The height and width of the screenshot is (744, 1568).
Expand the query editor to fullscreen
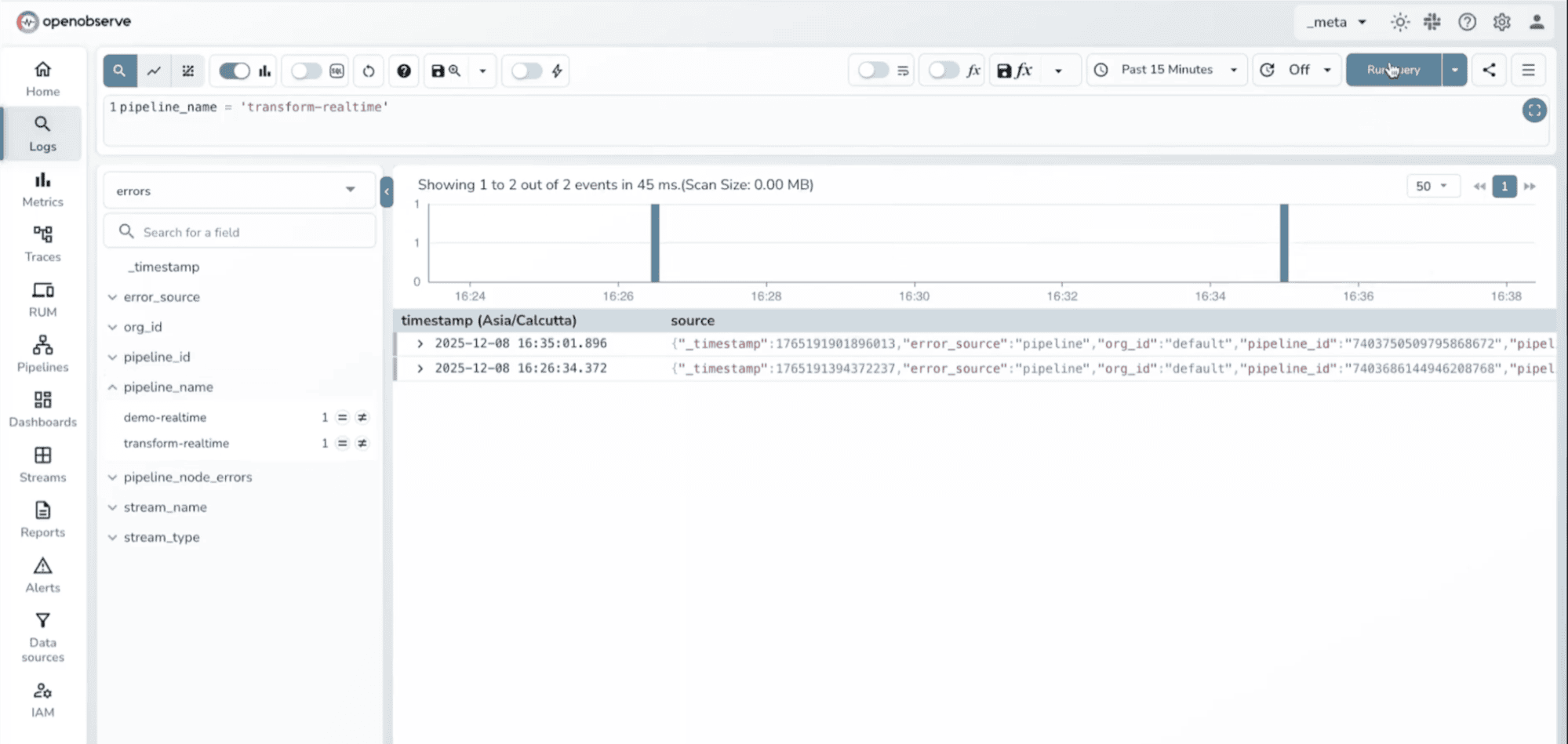1533,110
